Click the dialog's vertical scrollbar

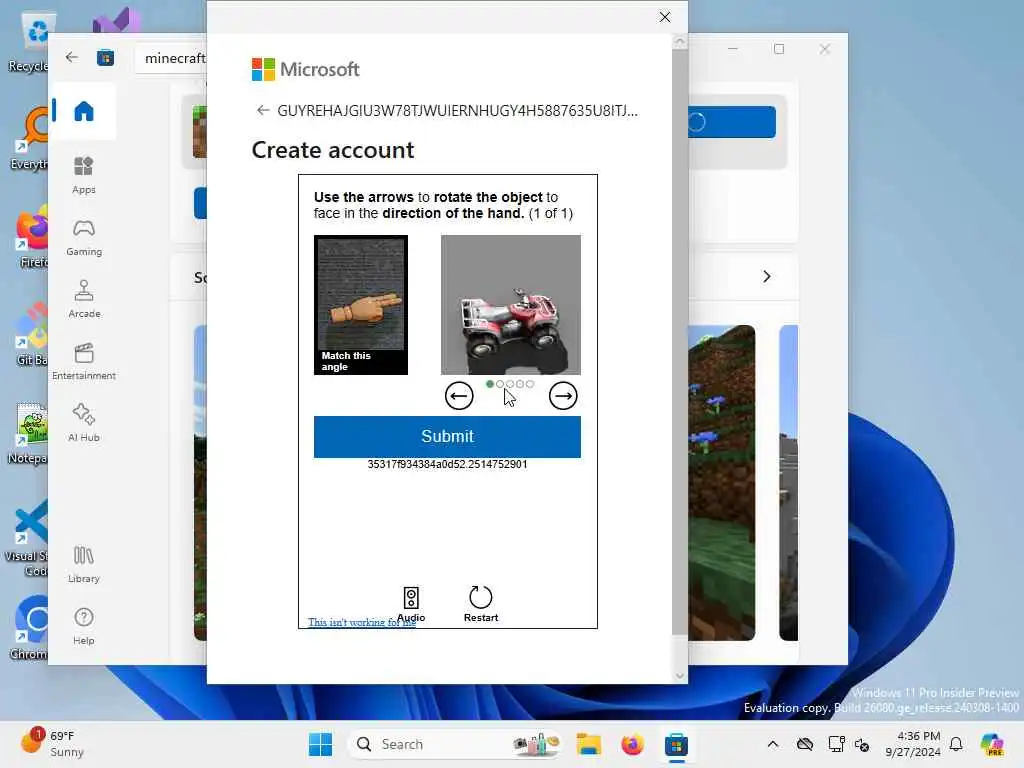click(x=679, y=340)
